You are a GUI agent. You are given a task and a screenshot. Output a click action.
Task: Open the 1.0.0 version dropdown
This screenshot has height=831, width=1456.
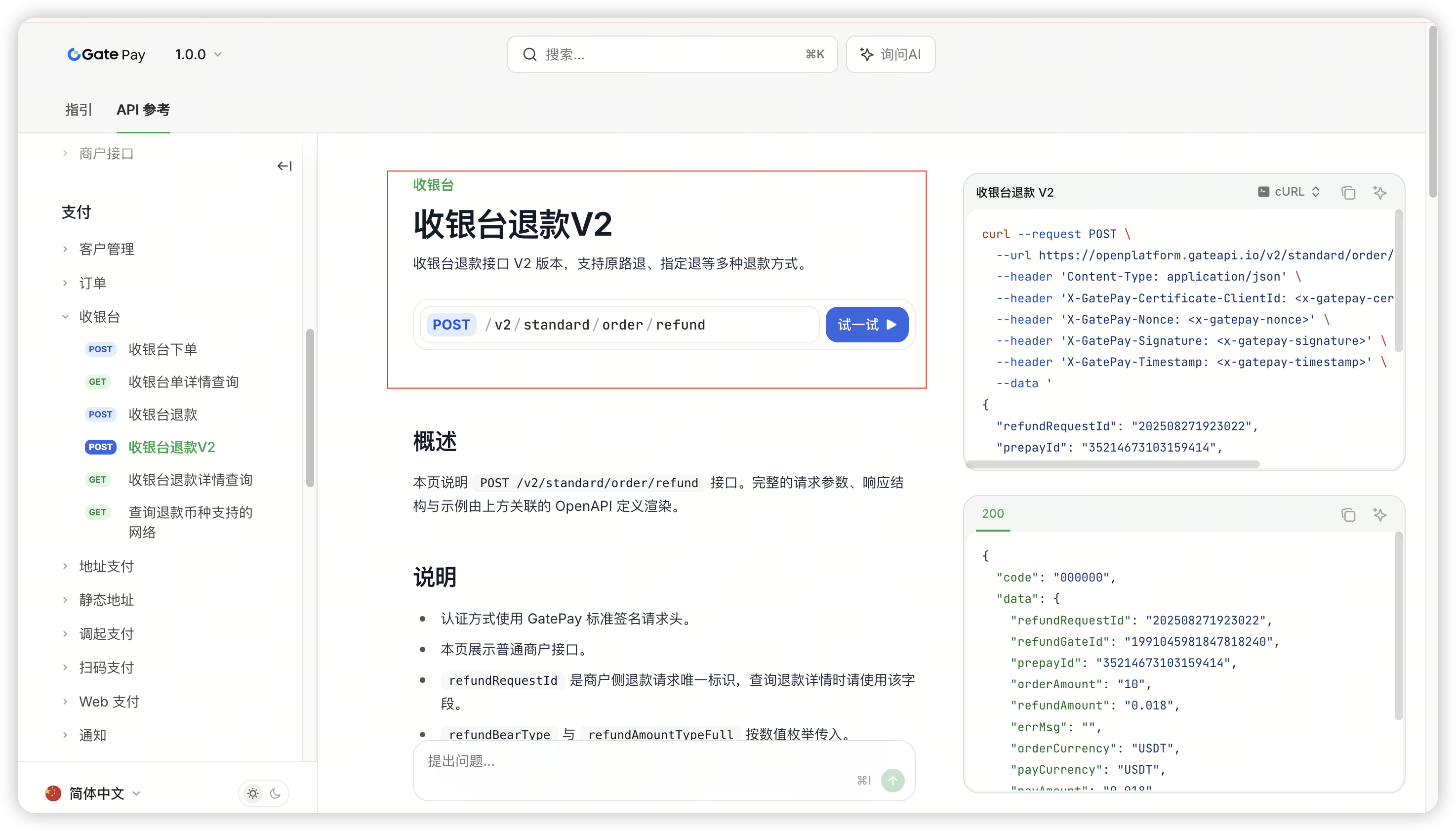pos(198,54)
